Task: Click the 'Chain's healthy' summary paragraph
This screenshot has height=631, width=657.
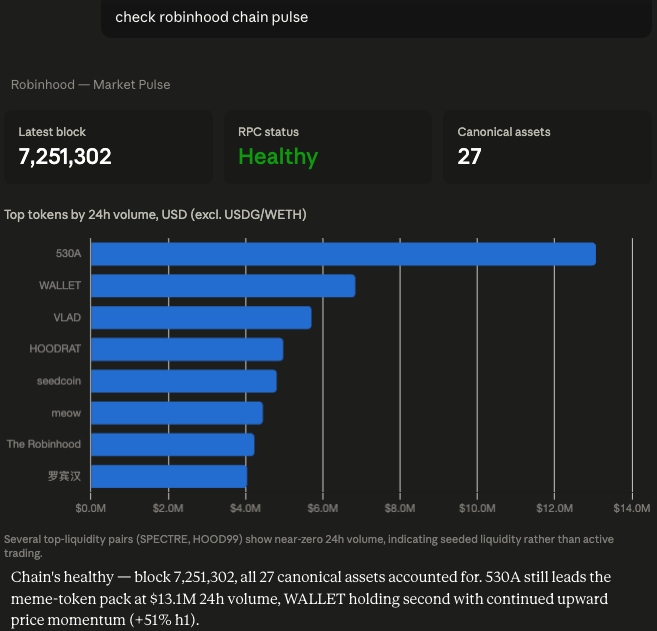Action: [310, 598]
